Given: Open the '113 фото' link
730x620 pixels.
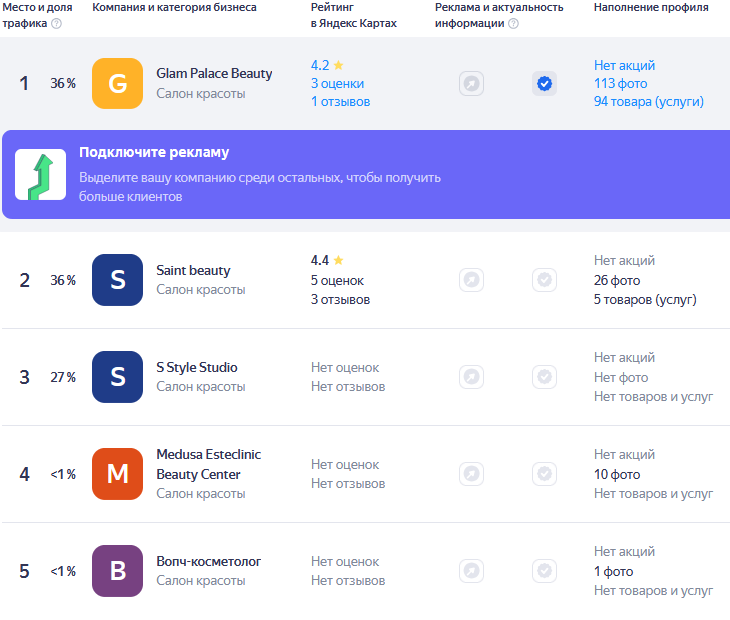Looking at the screenshot, I should coord(621,83).
